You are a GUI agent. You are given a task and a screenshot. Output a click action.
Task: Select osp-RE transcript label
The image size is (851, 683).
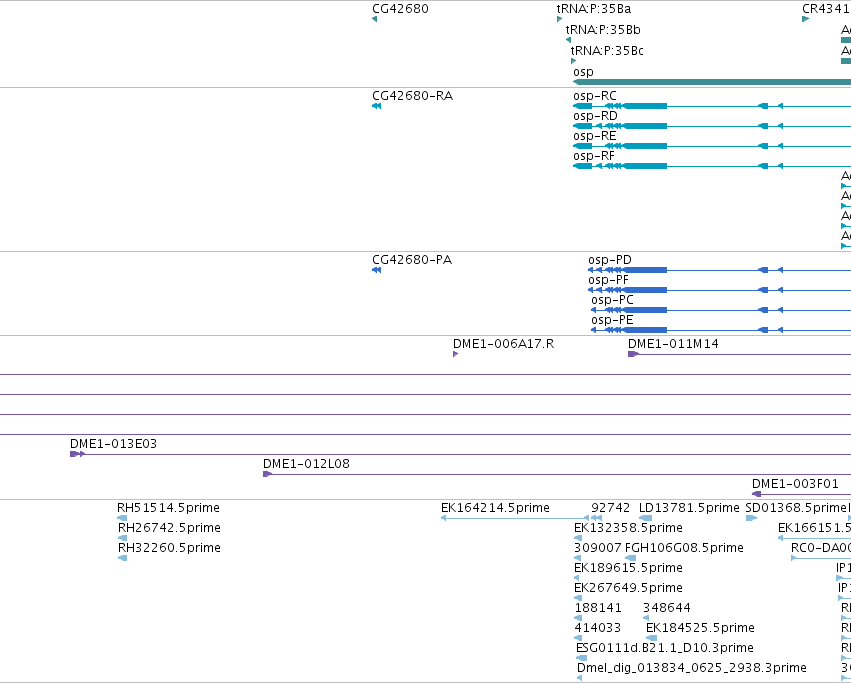595,136
